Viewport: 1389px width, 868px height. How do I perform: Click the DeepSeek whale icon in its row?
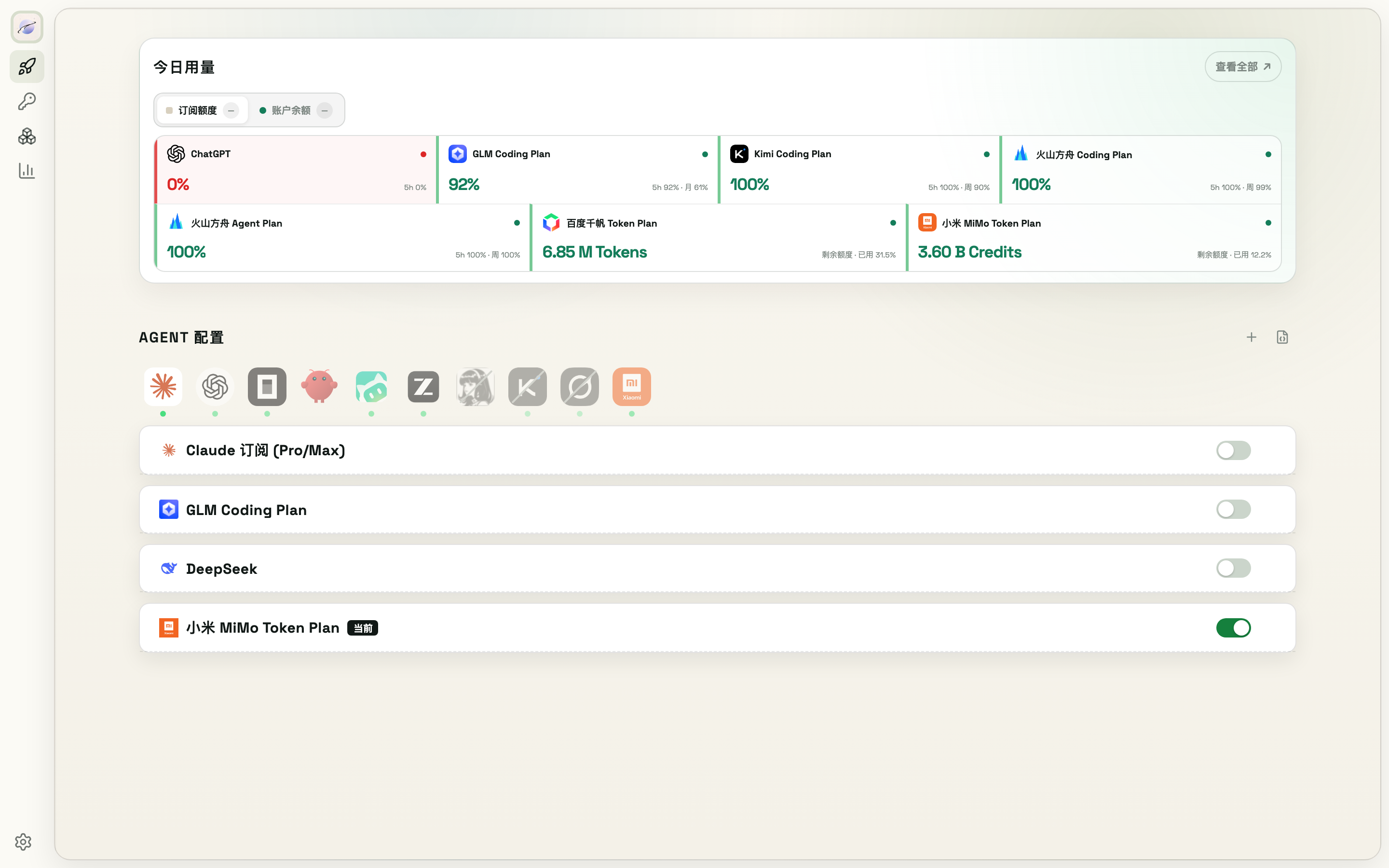[x=169, y=569]
